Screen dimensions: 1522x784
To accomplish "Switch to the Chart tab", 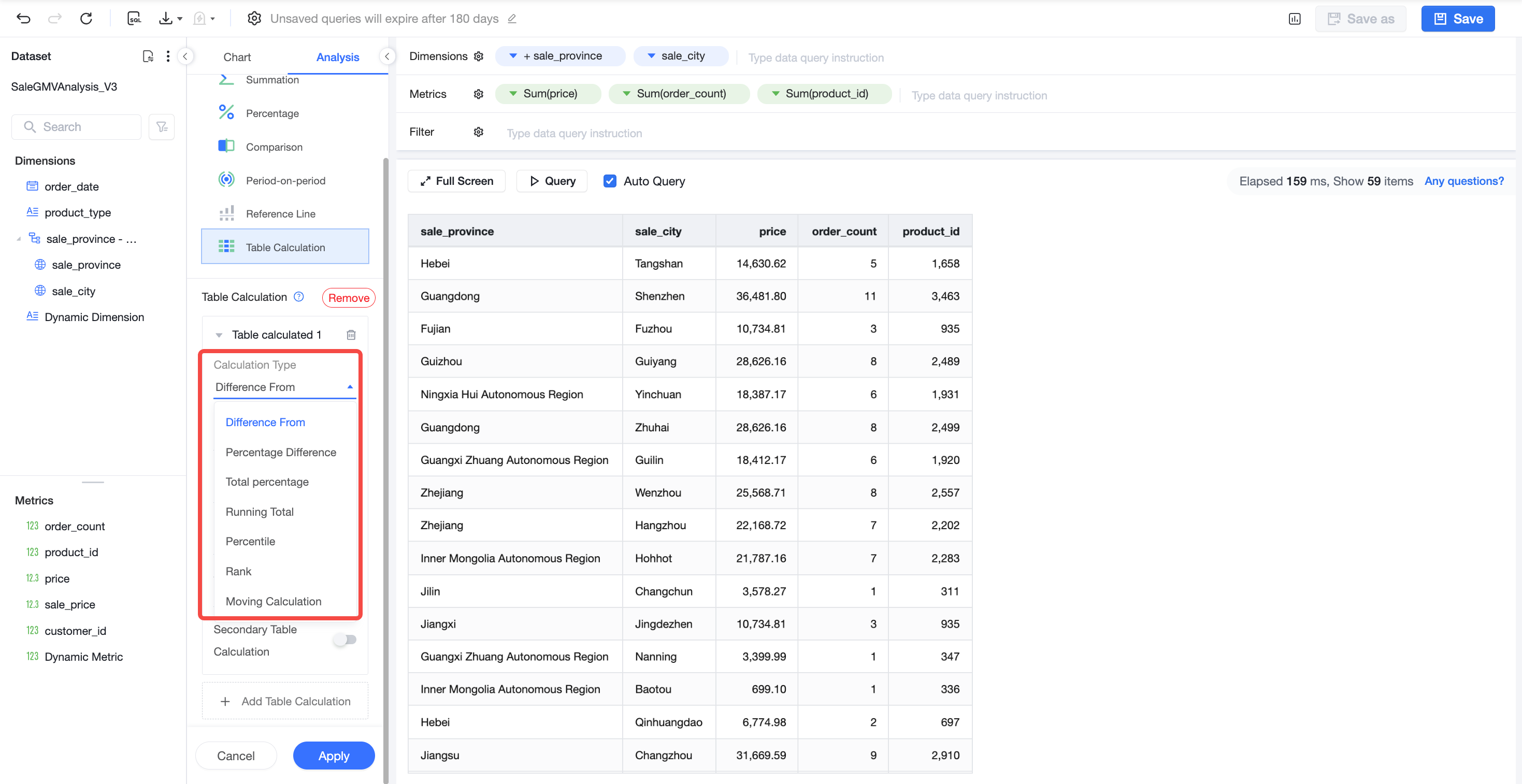I will (x=237, y=57).
